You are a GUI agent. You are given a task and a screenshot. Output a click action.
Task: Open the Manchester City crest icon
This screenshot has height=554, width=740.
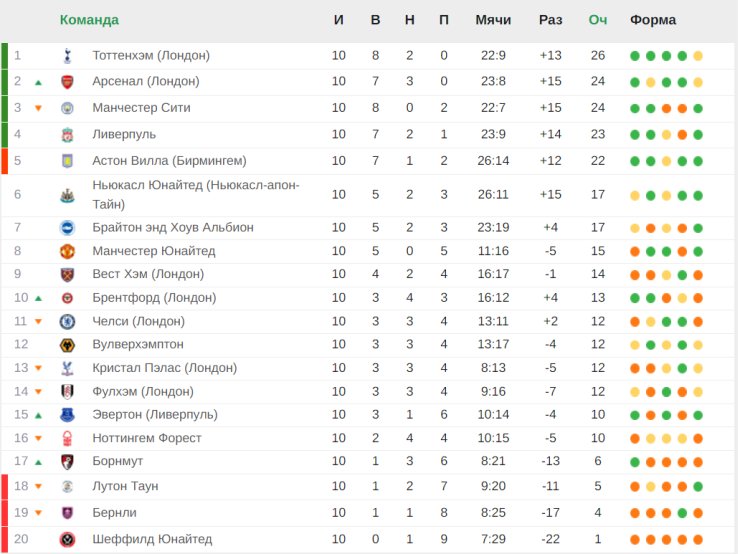click(x=67, y=108)
